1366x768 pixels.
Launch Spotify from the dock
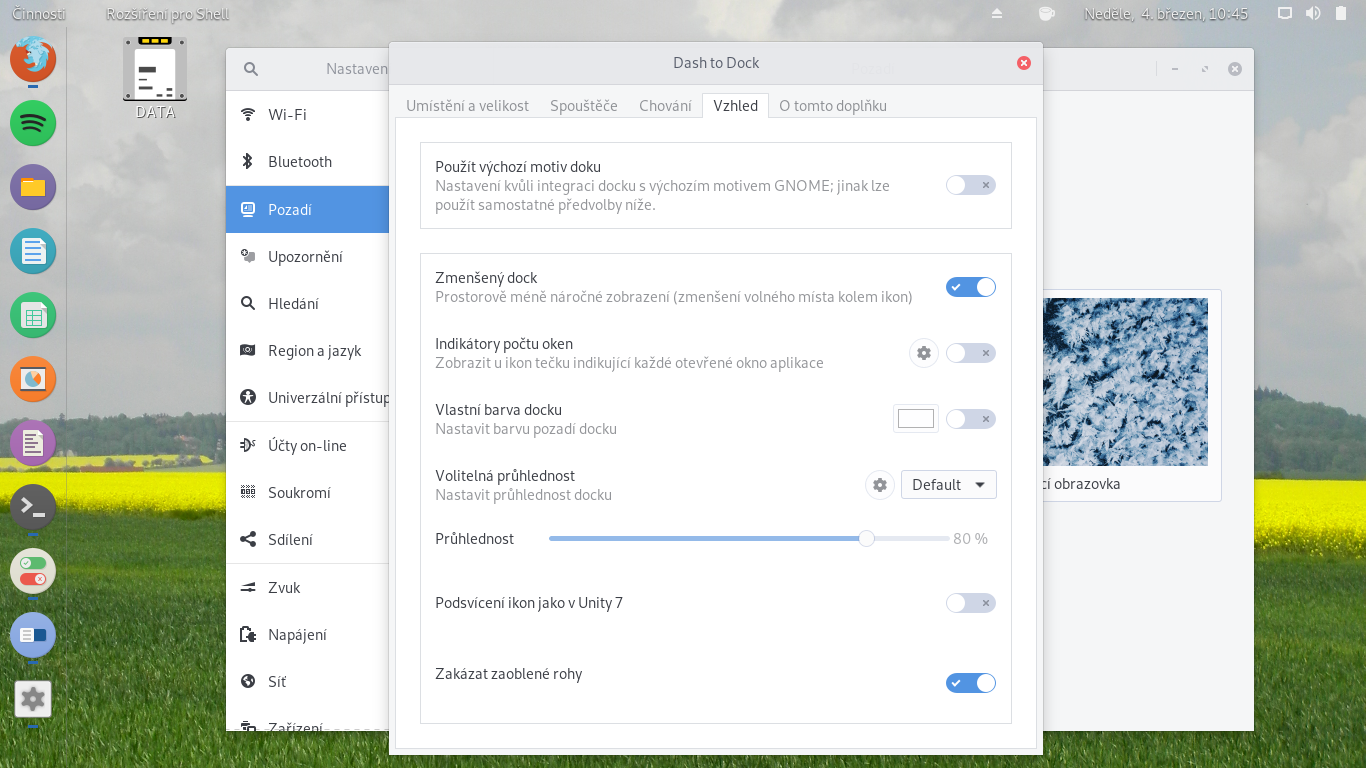(x=33, y=123)
